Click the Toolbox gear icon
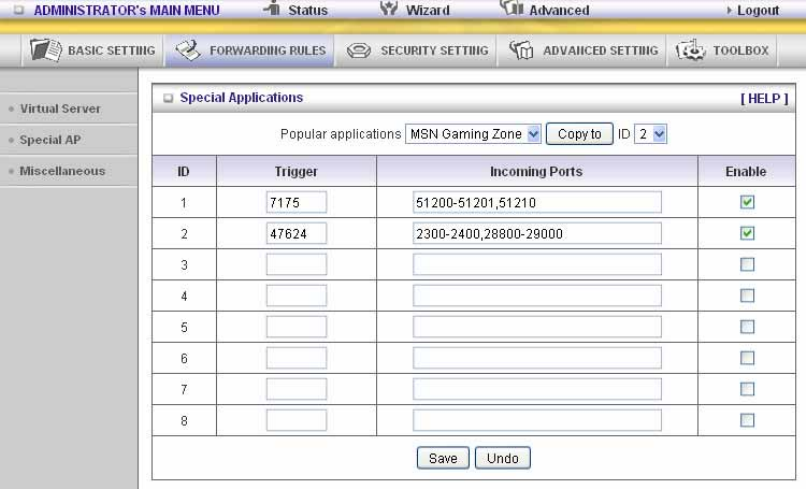Viewport: 806px width, 489px height. click(x=690, y=50)
